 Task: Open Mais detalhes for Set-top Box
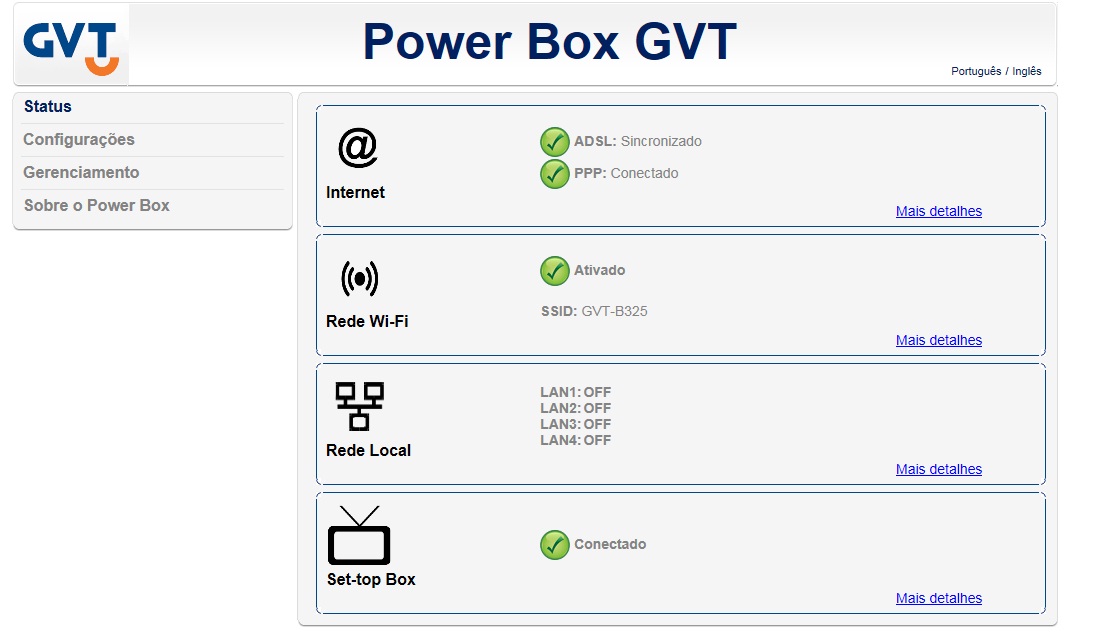(939, 598)
